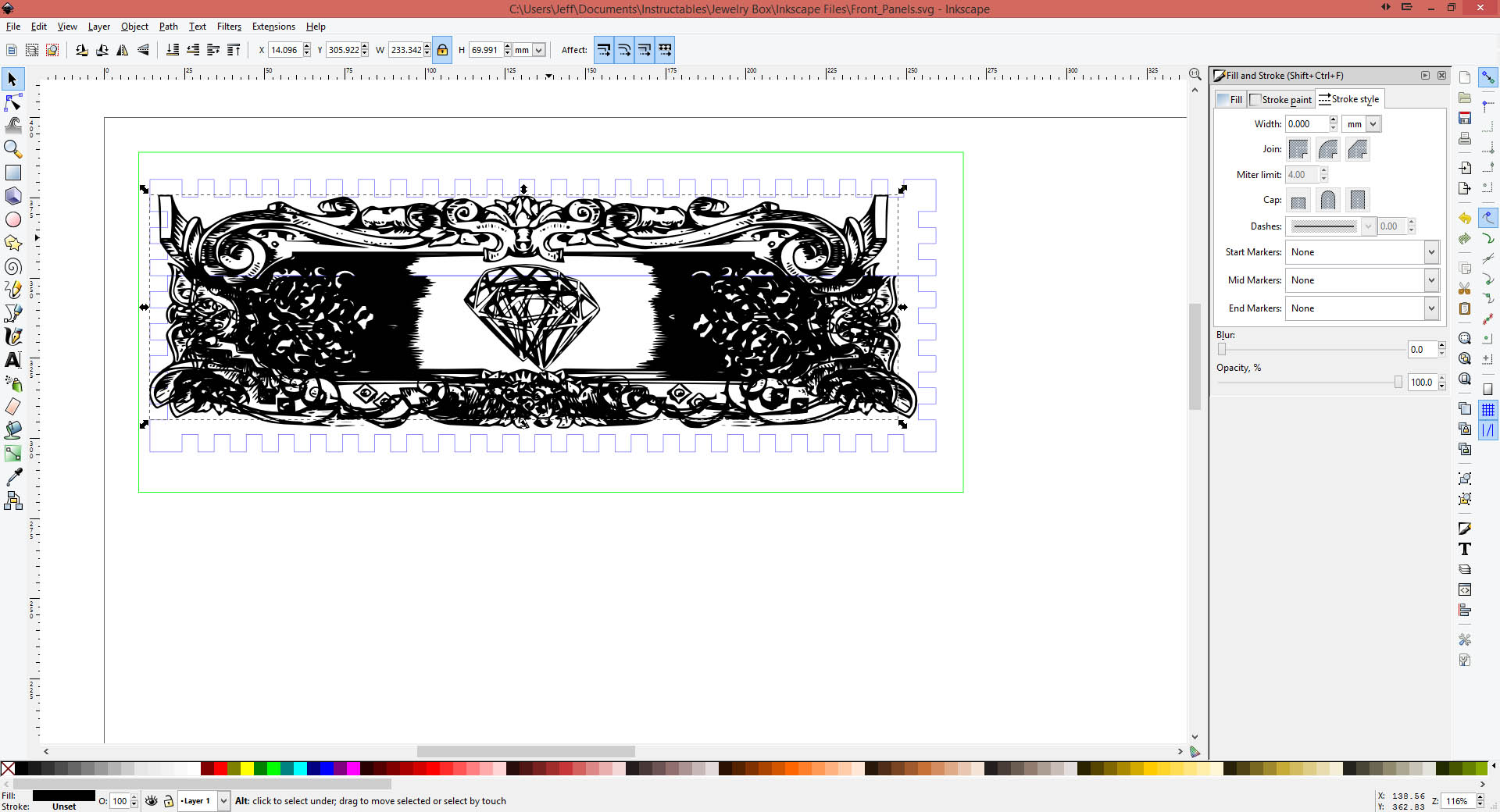Toggle current layer visibility eye

point(152,801)
